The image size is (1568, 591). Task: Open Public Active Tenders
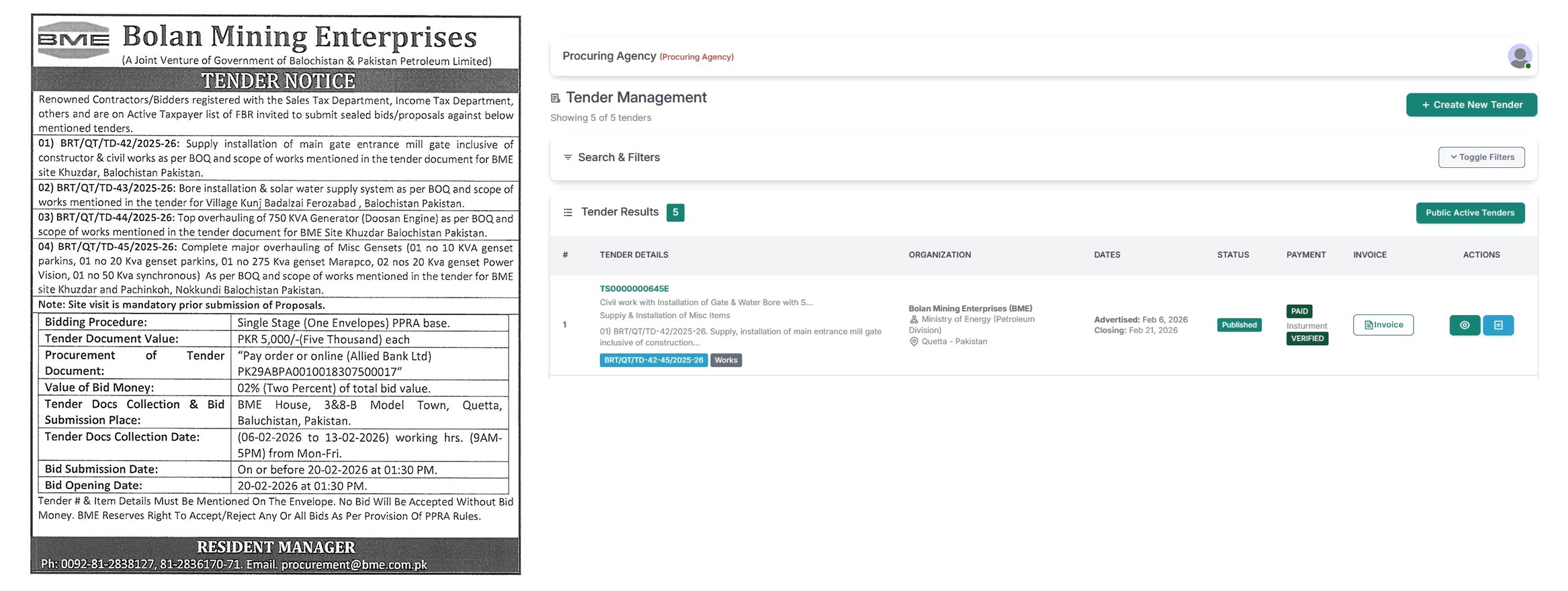click(x=1470, y=213)
